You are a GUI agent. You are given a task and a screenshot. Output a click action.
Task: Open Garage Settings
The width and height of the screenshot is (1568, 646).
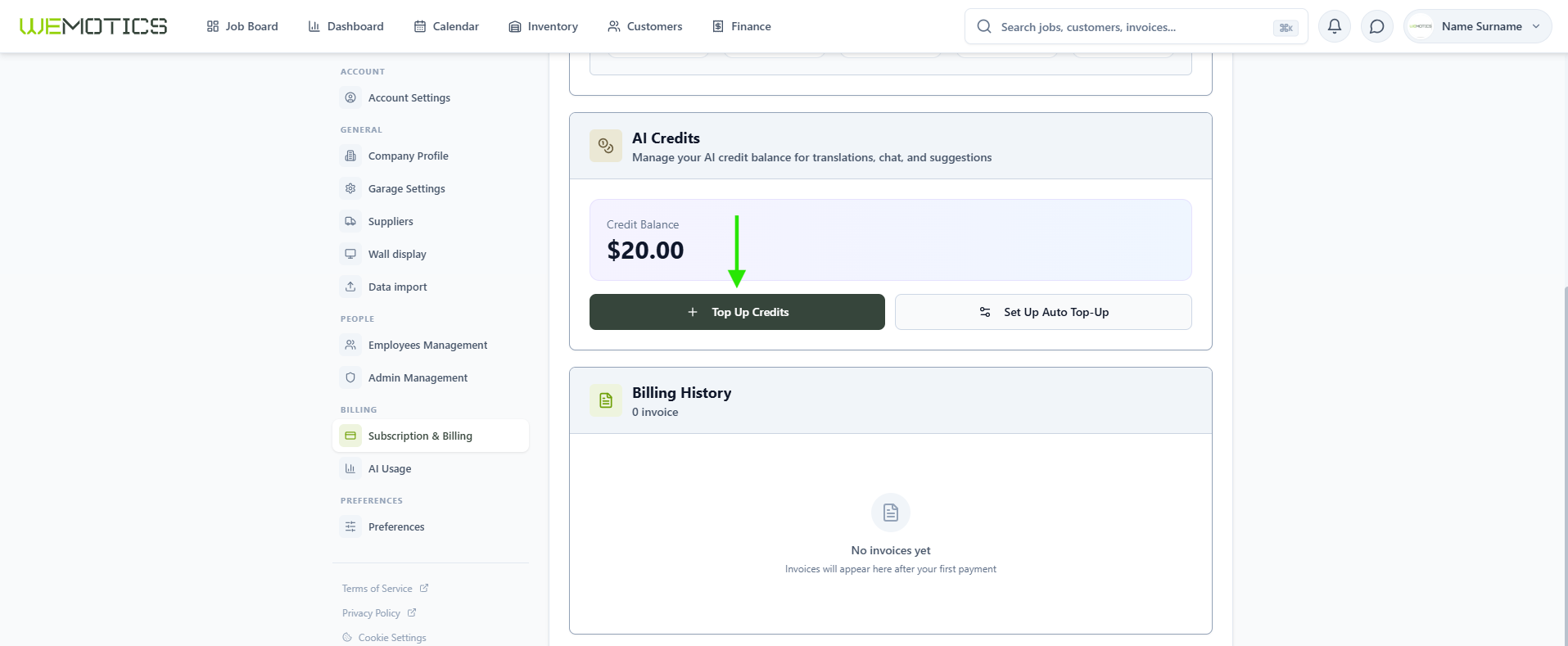(x=431, y=188)
